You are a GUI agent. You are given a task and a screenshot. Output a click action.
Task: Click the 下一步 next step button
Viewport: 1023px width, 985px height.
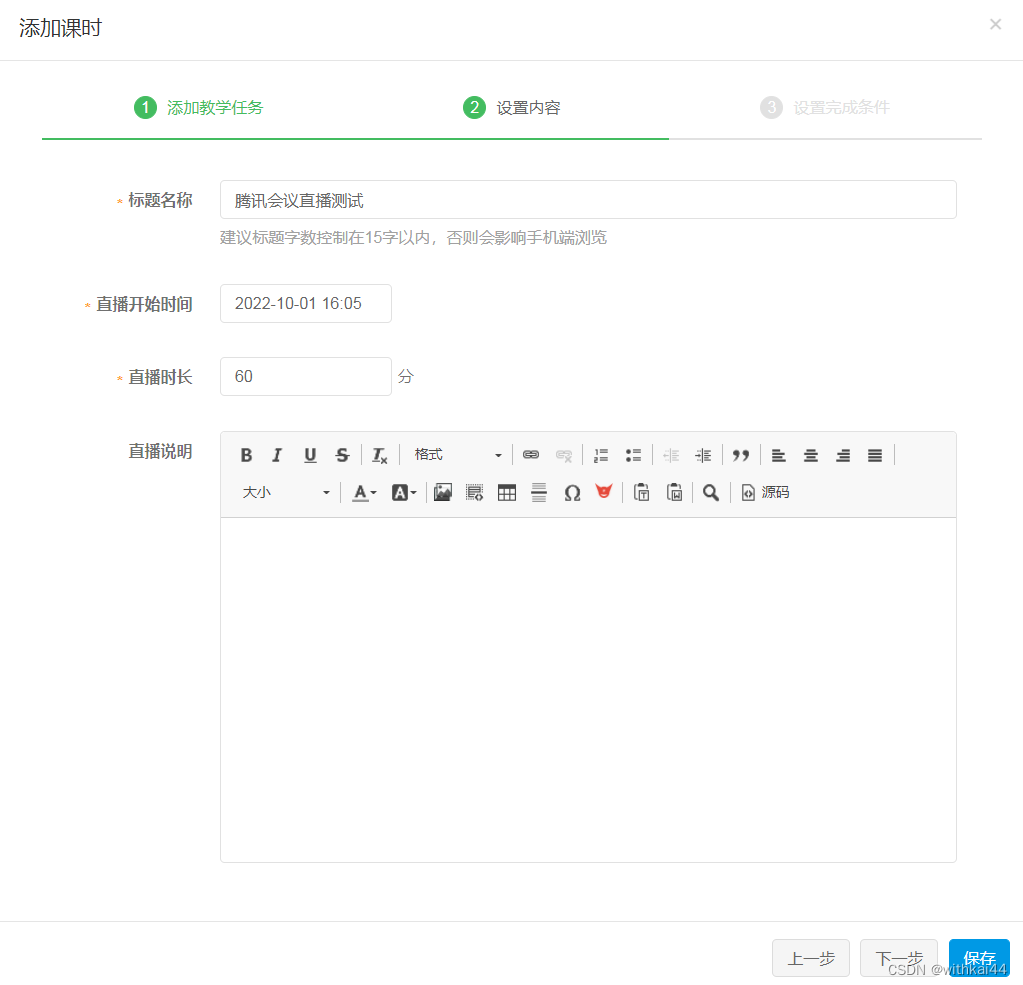898,957
